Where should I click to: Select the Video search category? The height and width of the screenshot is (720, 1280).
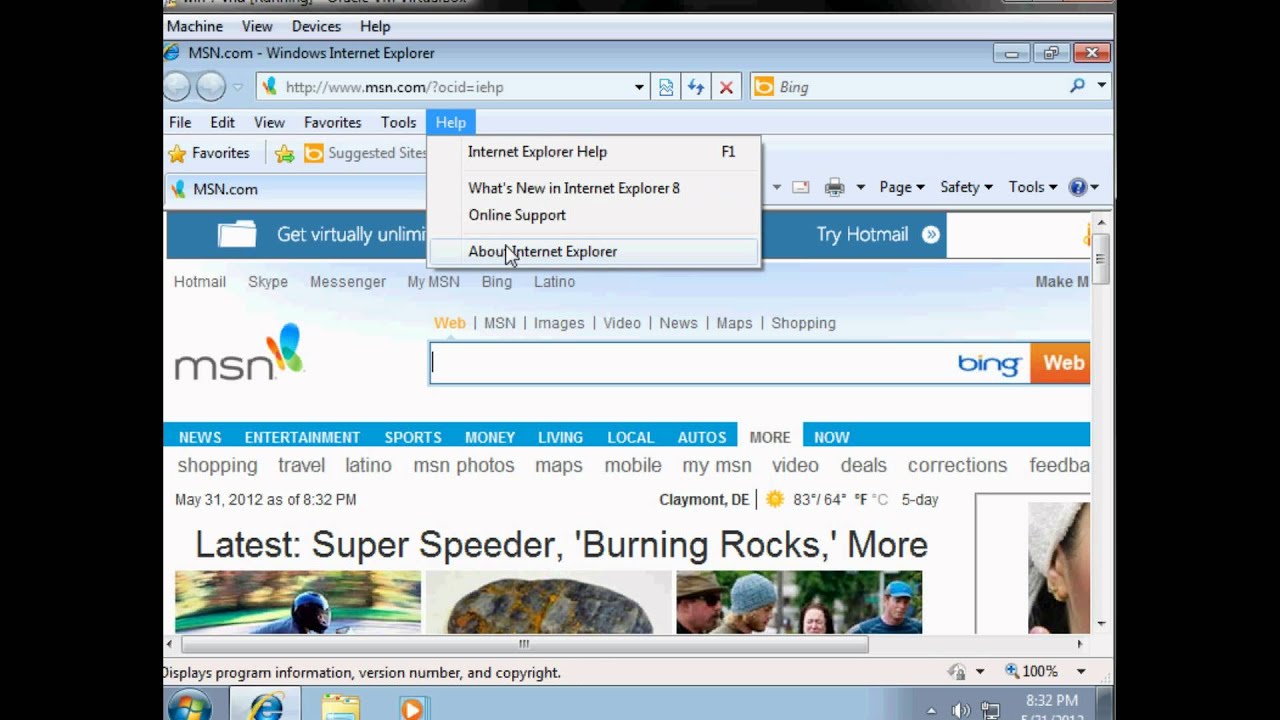coord(622,323)
